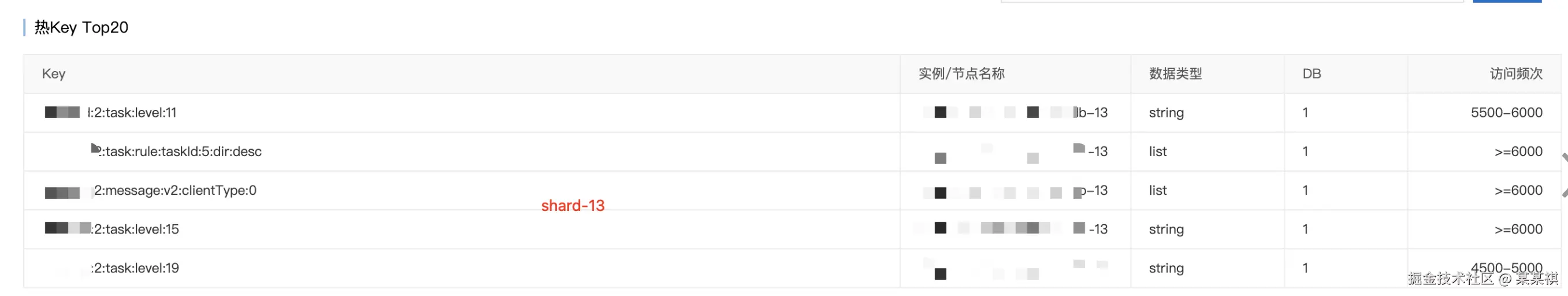Focus the search field above the table
Viewport: 1568px width, 296px height.
(x=1229, y=1)
